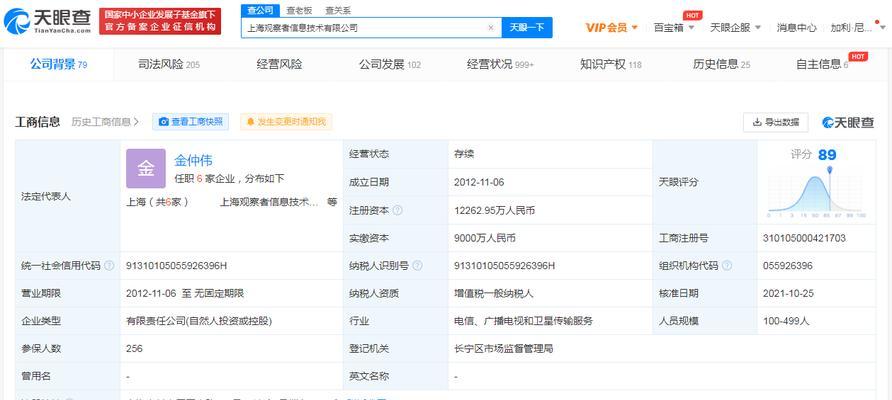Image resolution: width=892 pixels, height=400 pixels.
Task: Select staff size 100-499人
Action: point(786,321)
